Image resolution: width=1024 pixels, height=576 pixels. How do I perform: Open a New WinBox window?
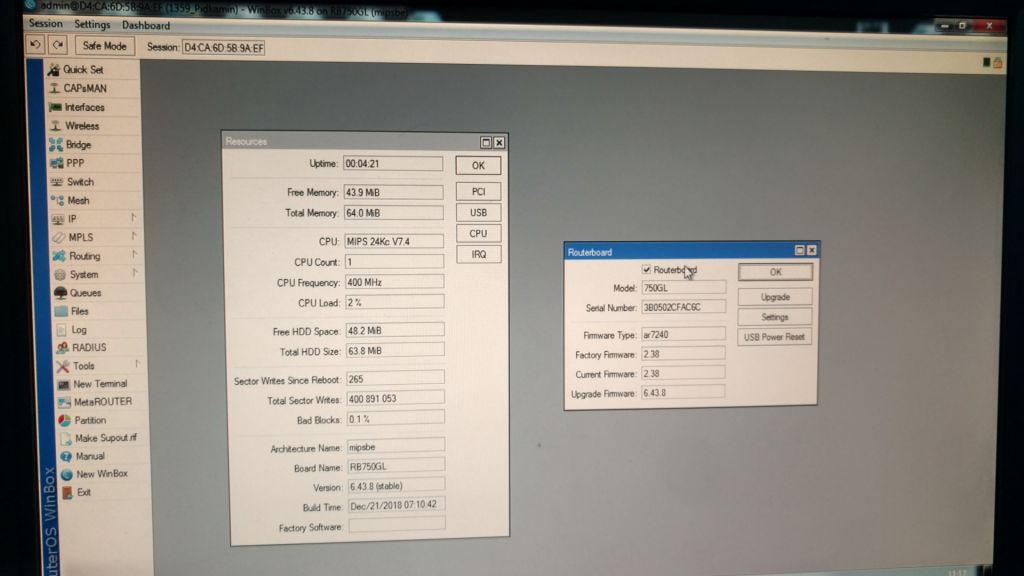(x=101, y=474)
